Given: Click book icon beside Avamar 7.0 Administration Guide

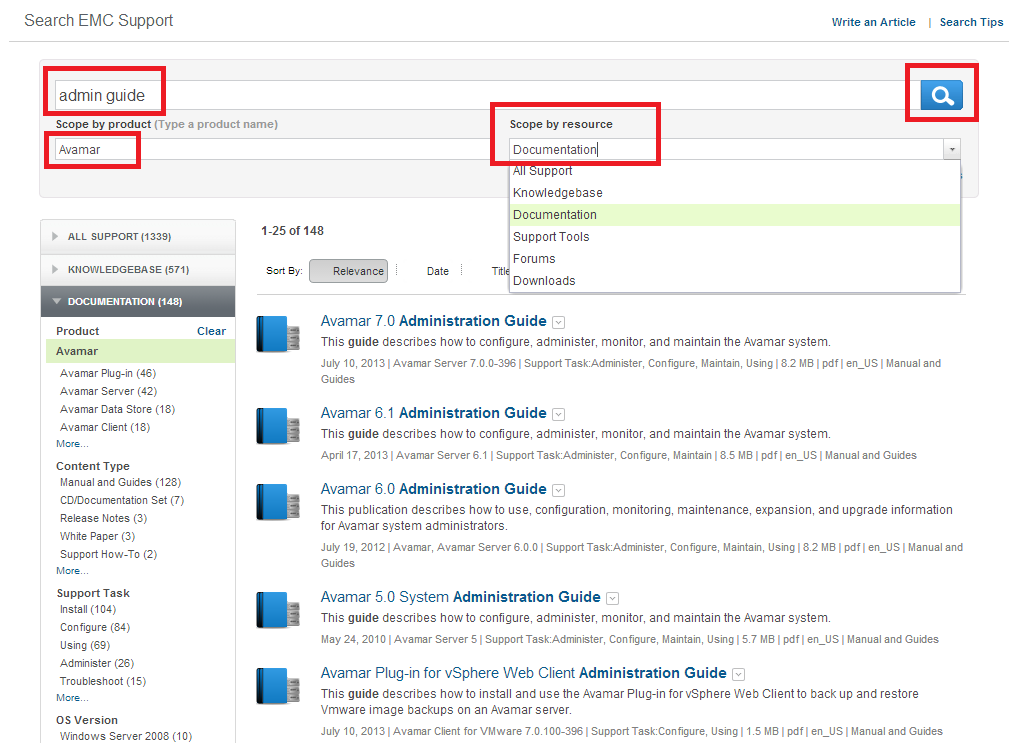Looking at the screenshot, I should point(278,334).
